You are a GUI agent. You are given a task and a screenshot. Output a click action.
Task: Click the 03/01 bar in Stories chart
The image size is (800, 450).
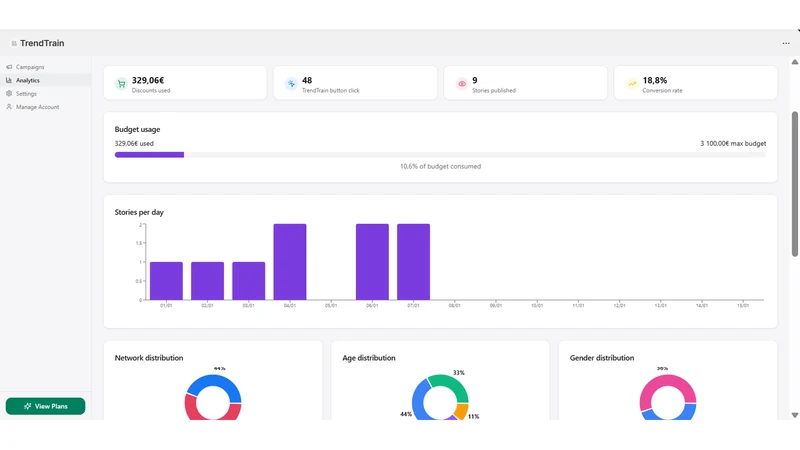248,281
